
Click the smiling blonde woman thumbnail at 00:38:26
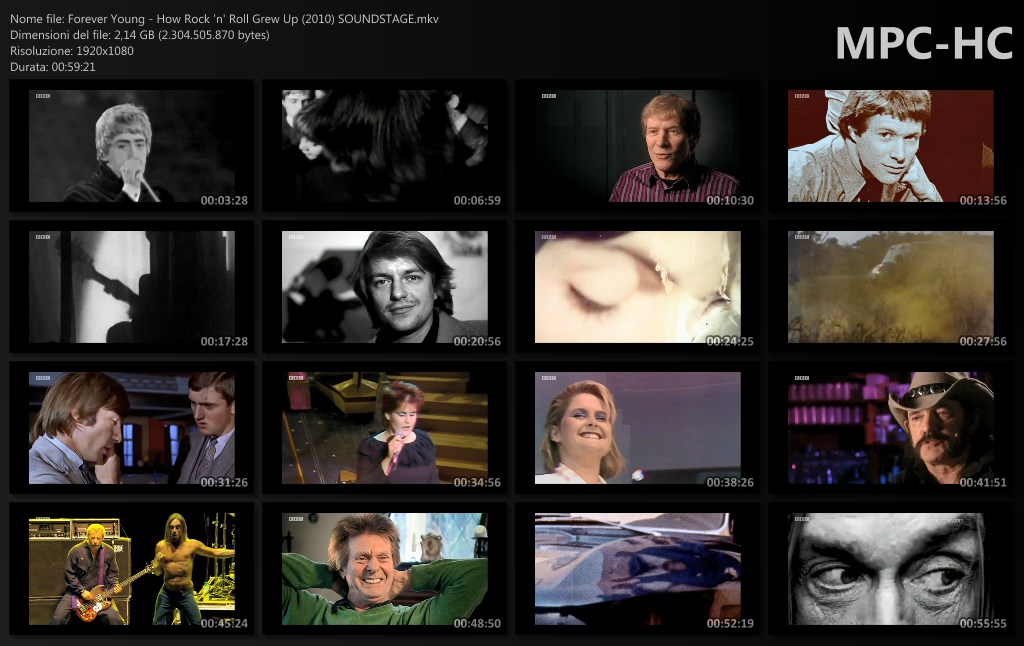coord(638,428)
